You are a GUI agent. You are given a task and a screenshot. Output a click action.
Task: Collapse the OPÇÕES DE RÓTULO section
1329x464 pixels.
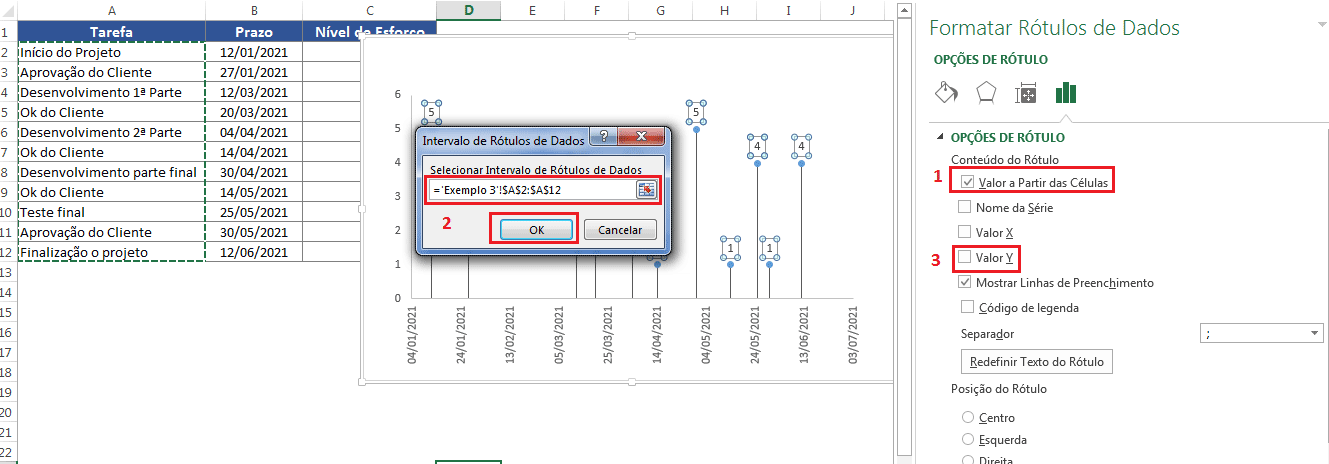940,138
